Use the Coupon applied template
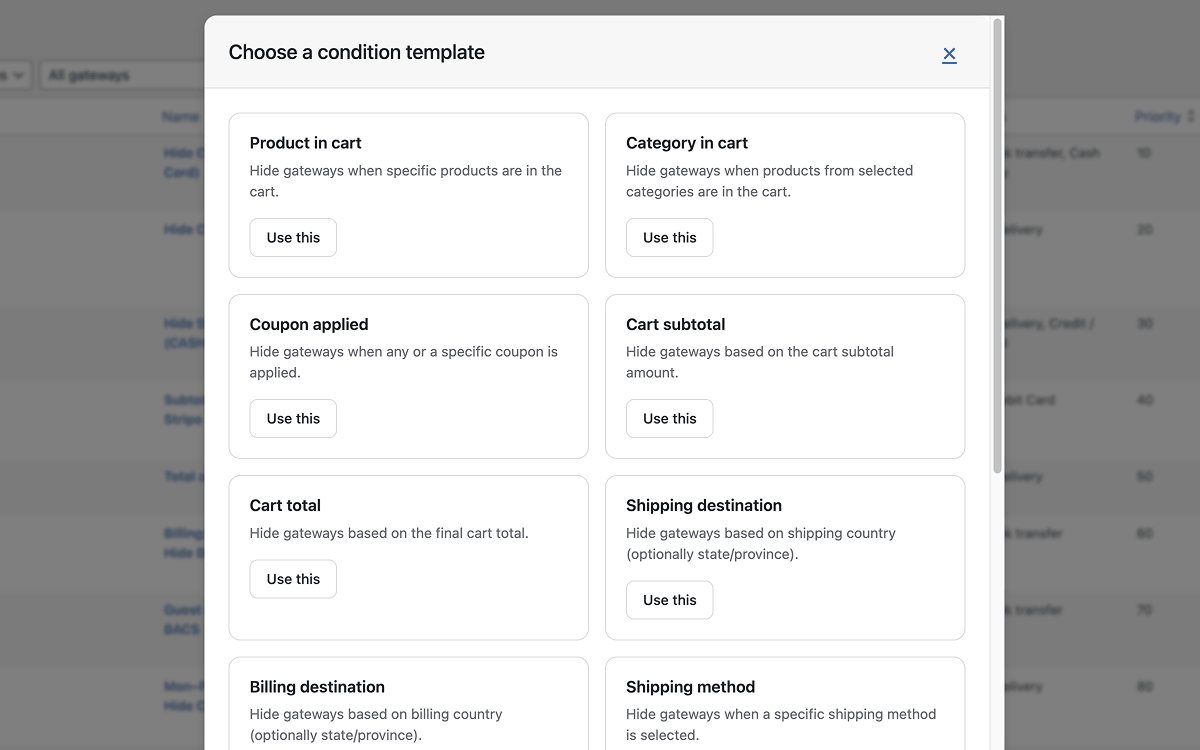The height and width of the screenshot is (750, 1200). [x=292, y=418]
